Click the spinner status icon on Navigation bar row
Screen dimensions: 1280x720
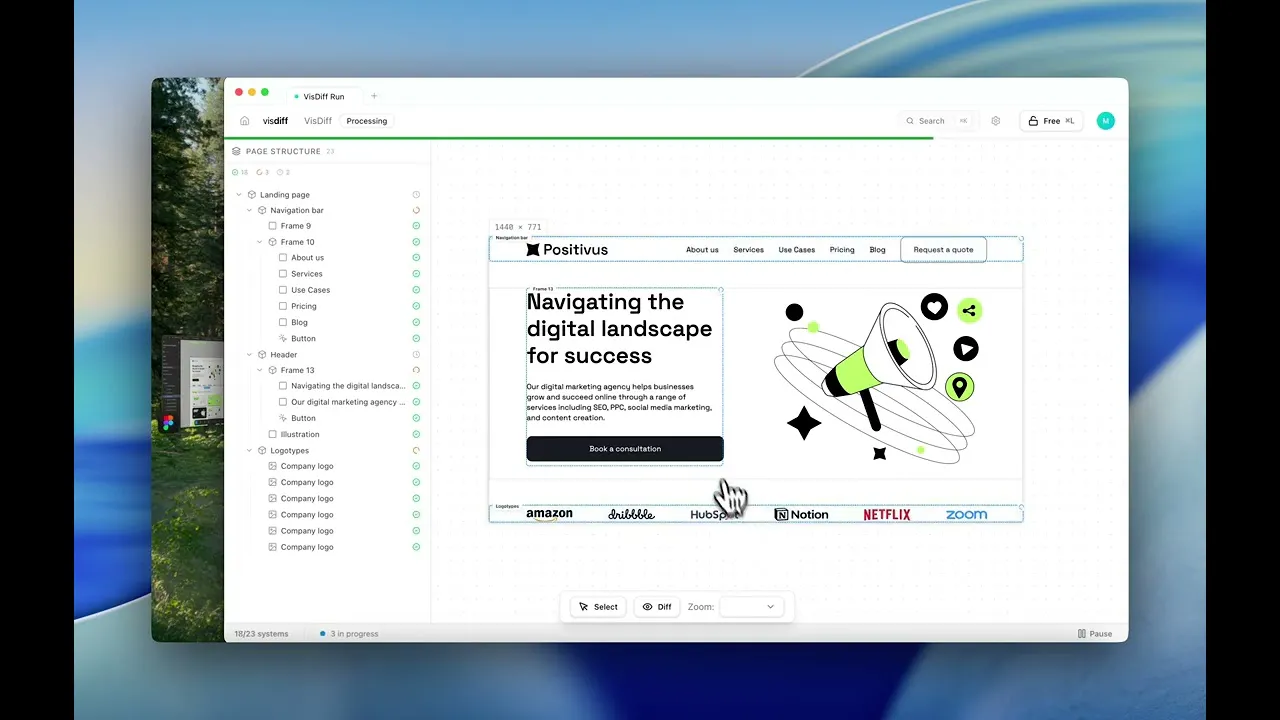tap(416, 210)
